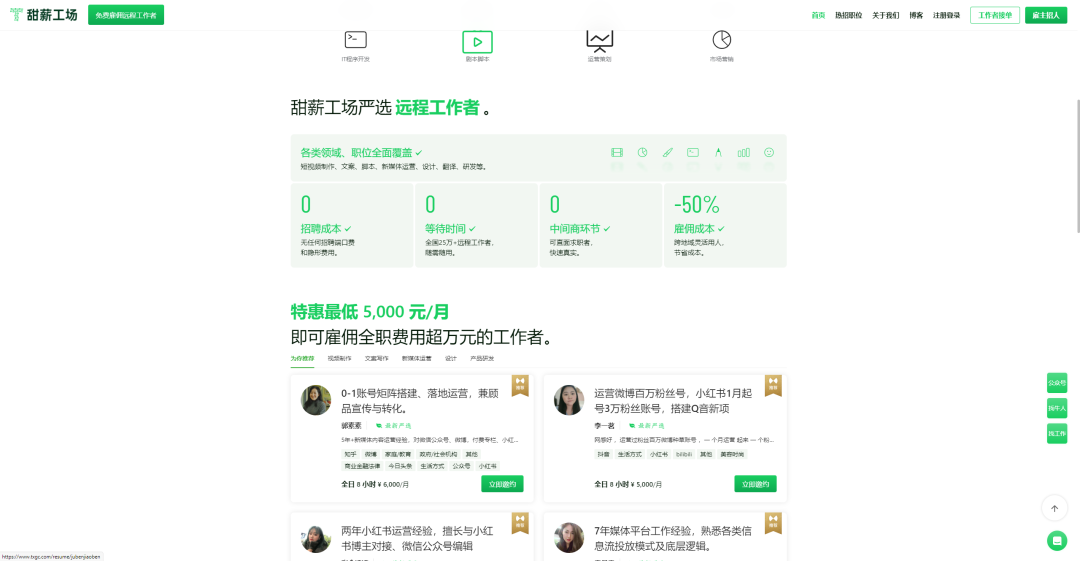Image resolution: width=1080 pixels, height=561 pixels.
Task: Switch to the 文案写作 tab
Action: [x=377, y=358]
